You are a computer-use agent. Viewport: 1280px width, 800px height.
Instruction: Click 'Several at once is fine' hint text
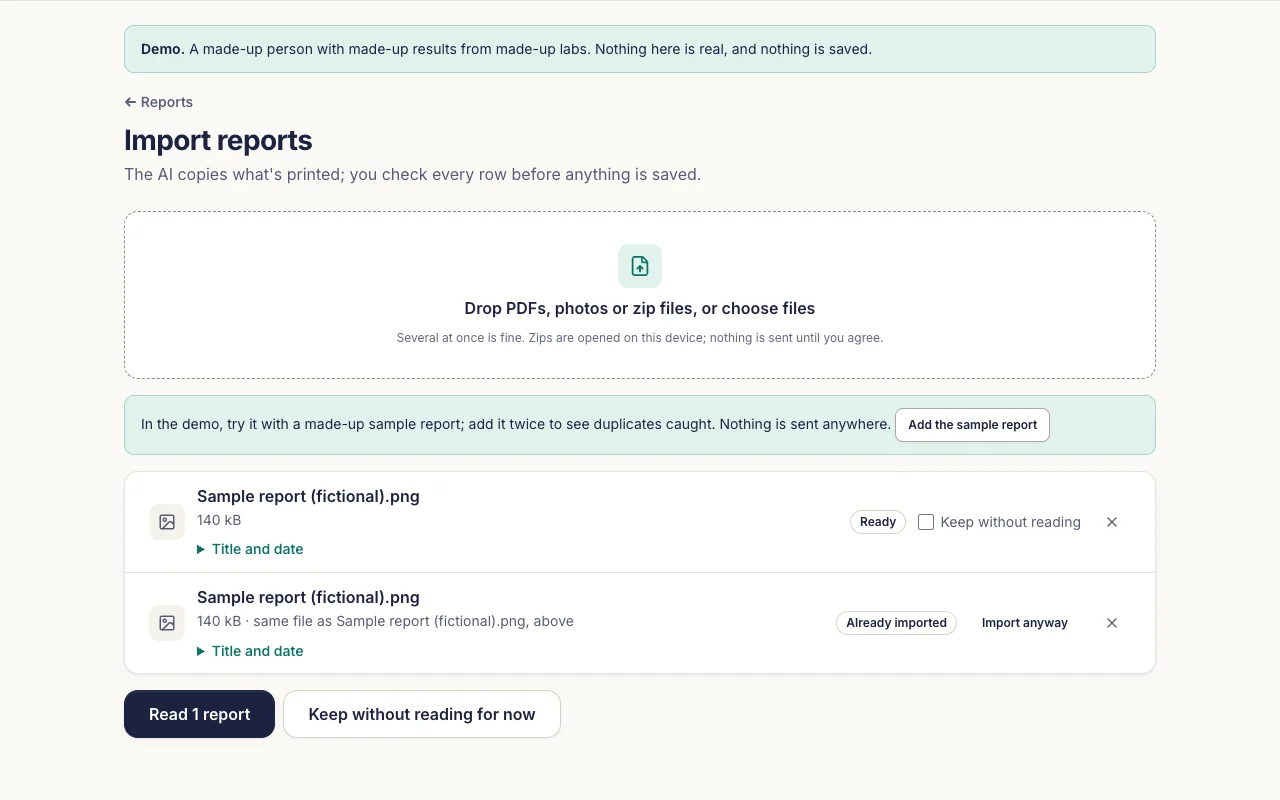coord(640,338)
